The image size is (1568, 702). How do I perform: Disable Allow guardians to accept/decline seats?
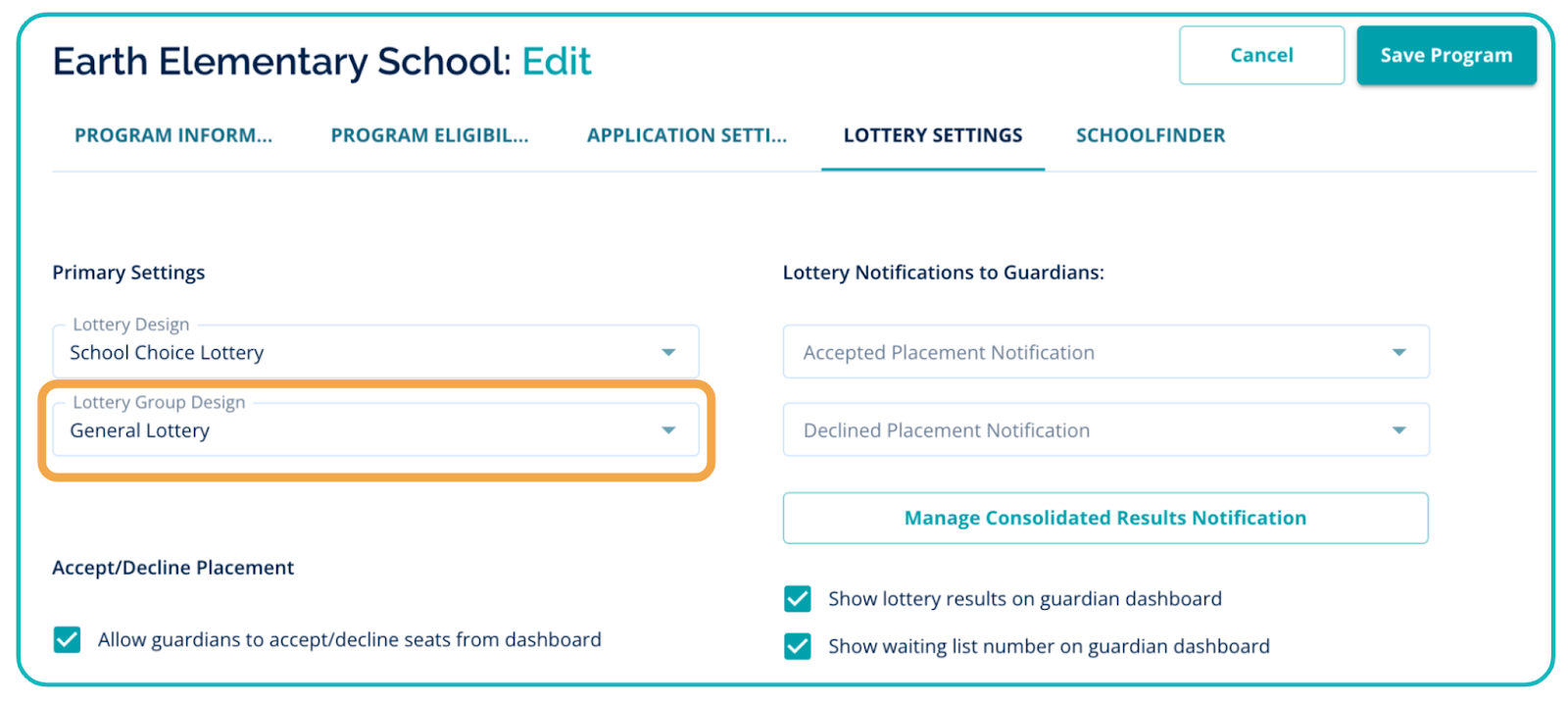point(68,640)
